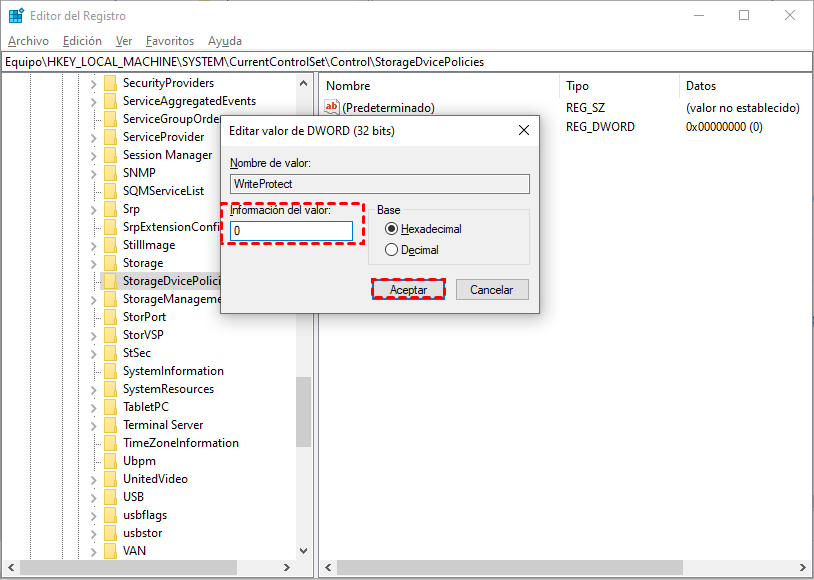Click the values pane horizontal scrollbar thumb
The image size is (814, 580).
click(x=510, y=568)
